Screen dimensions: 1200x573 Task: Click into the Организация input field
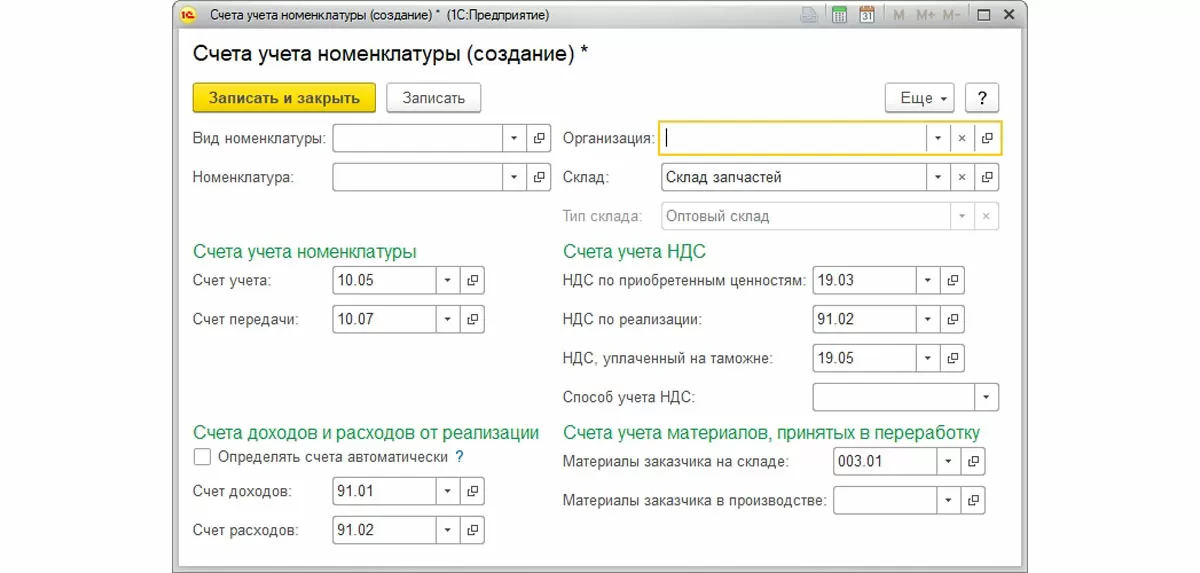click(794, 138)
